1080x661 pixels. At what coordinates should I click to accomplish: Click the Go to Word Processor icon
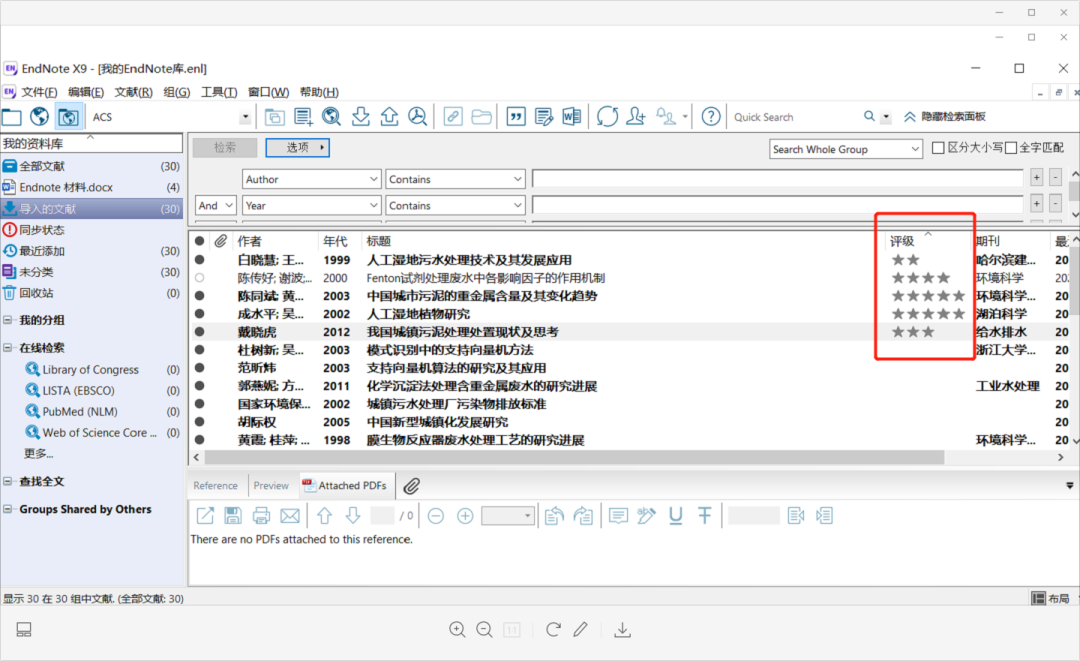(572, 117)
